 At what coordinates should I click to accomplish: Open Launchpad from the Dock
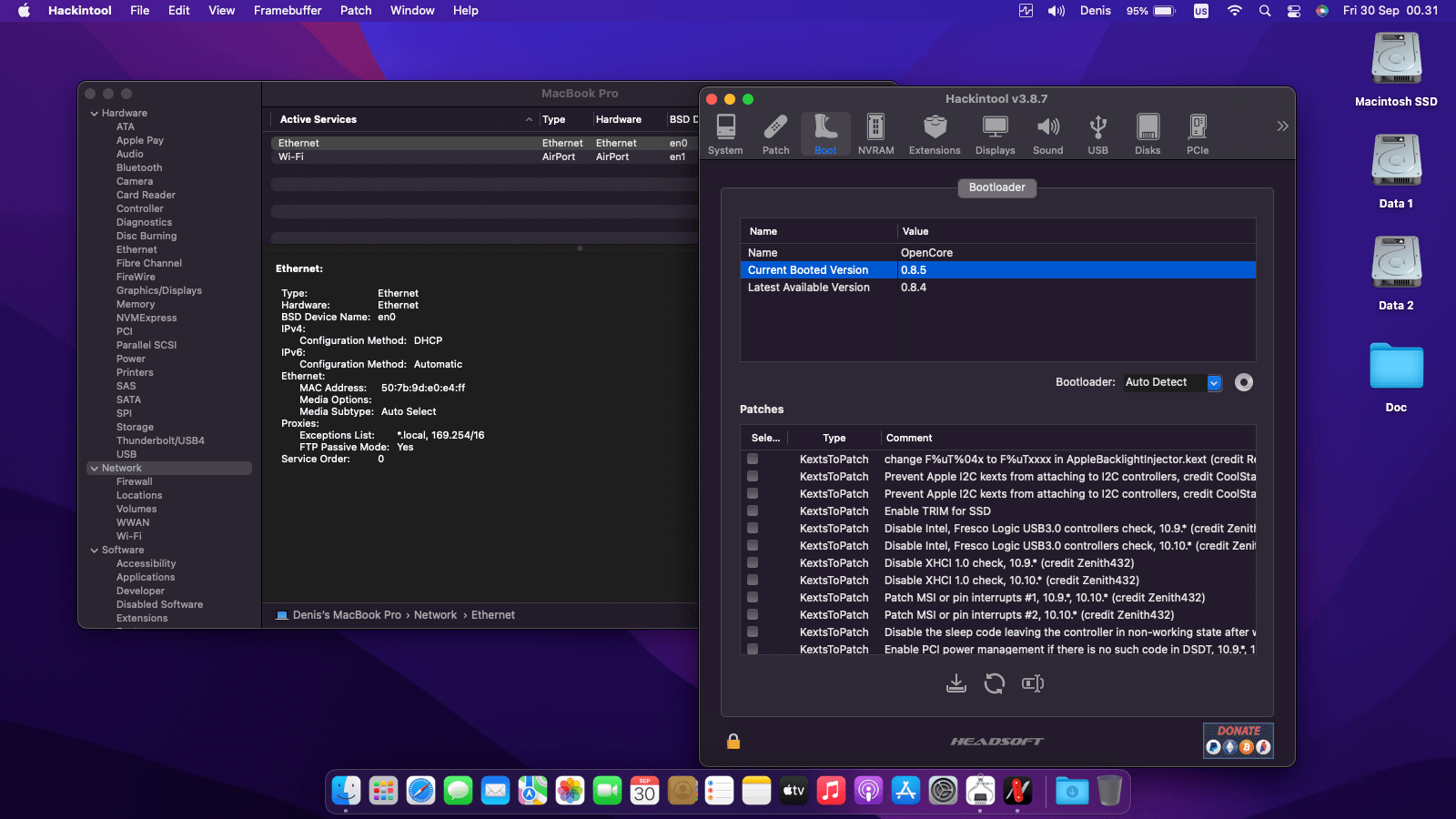[x=383, y=791]
